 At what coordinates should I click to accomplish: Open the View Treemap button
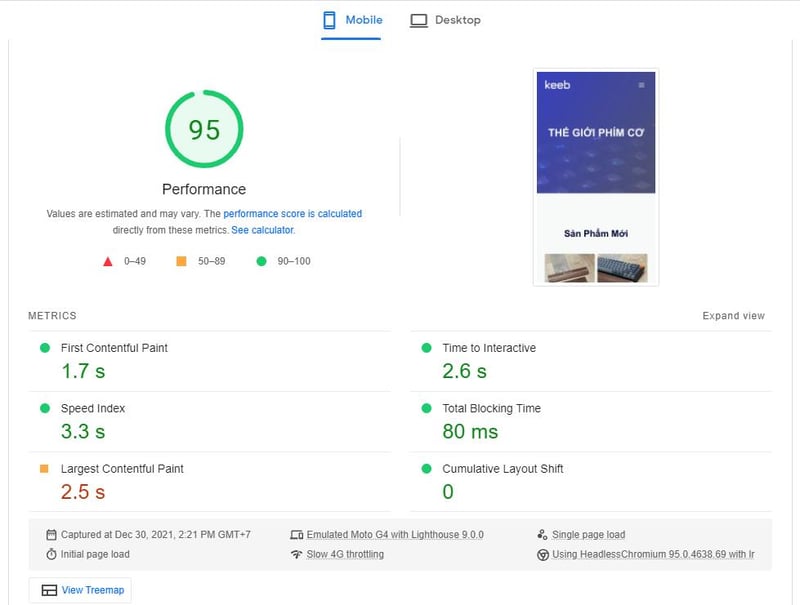[80, 590]
